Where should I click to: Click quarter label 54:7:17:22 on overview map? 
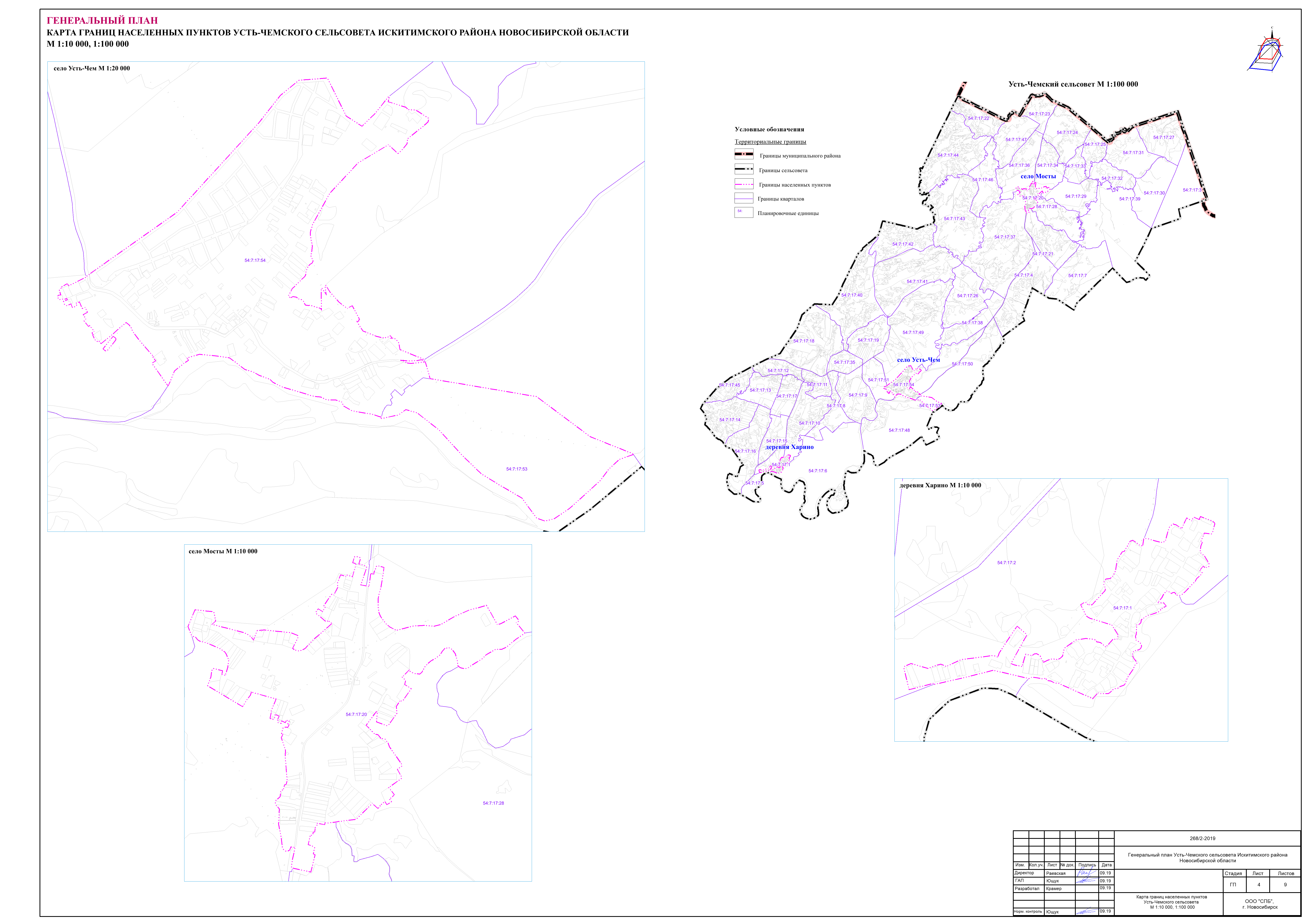tap(978, 119)
